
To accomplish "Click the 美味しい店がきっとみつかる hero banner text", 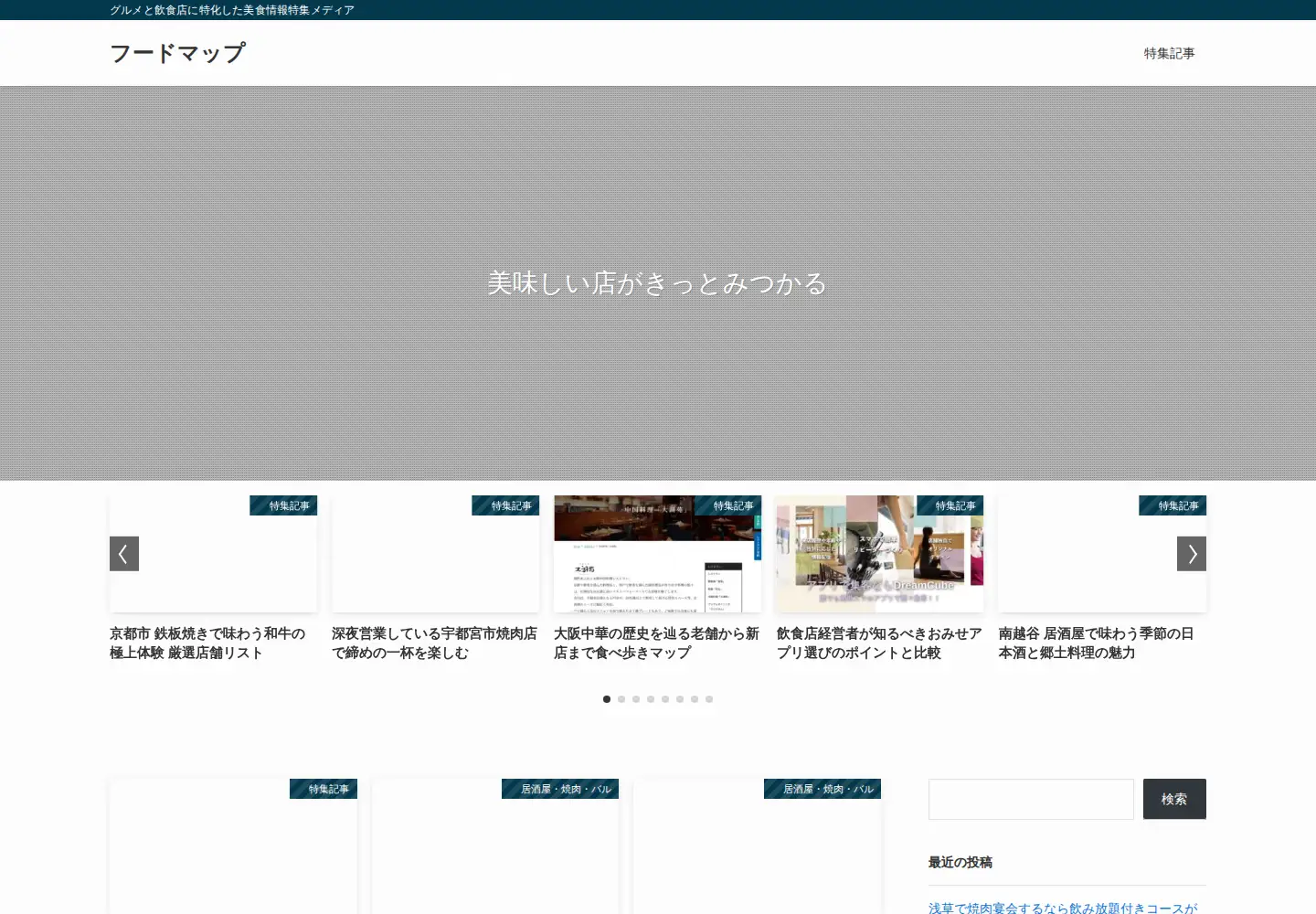I will click(x=657, y=283).
